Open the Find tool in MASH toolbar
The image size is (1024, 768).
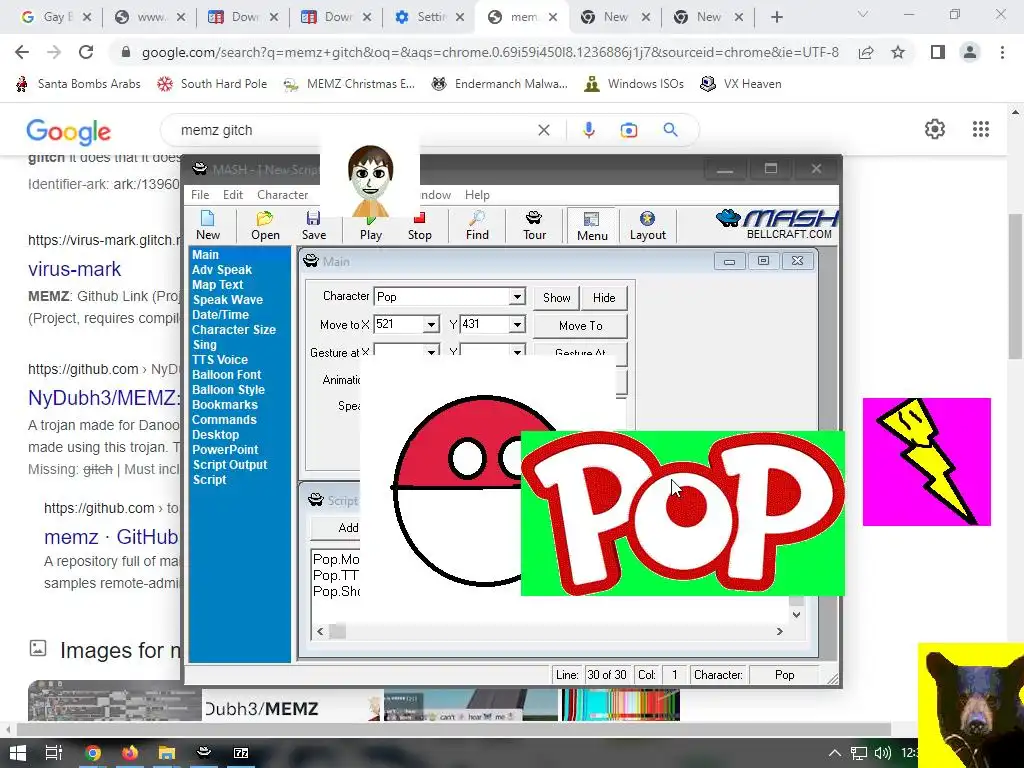477,225
